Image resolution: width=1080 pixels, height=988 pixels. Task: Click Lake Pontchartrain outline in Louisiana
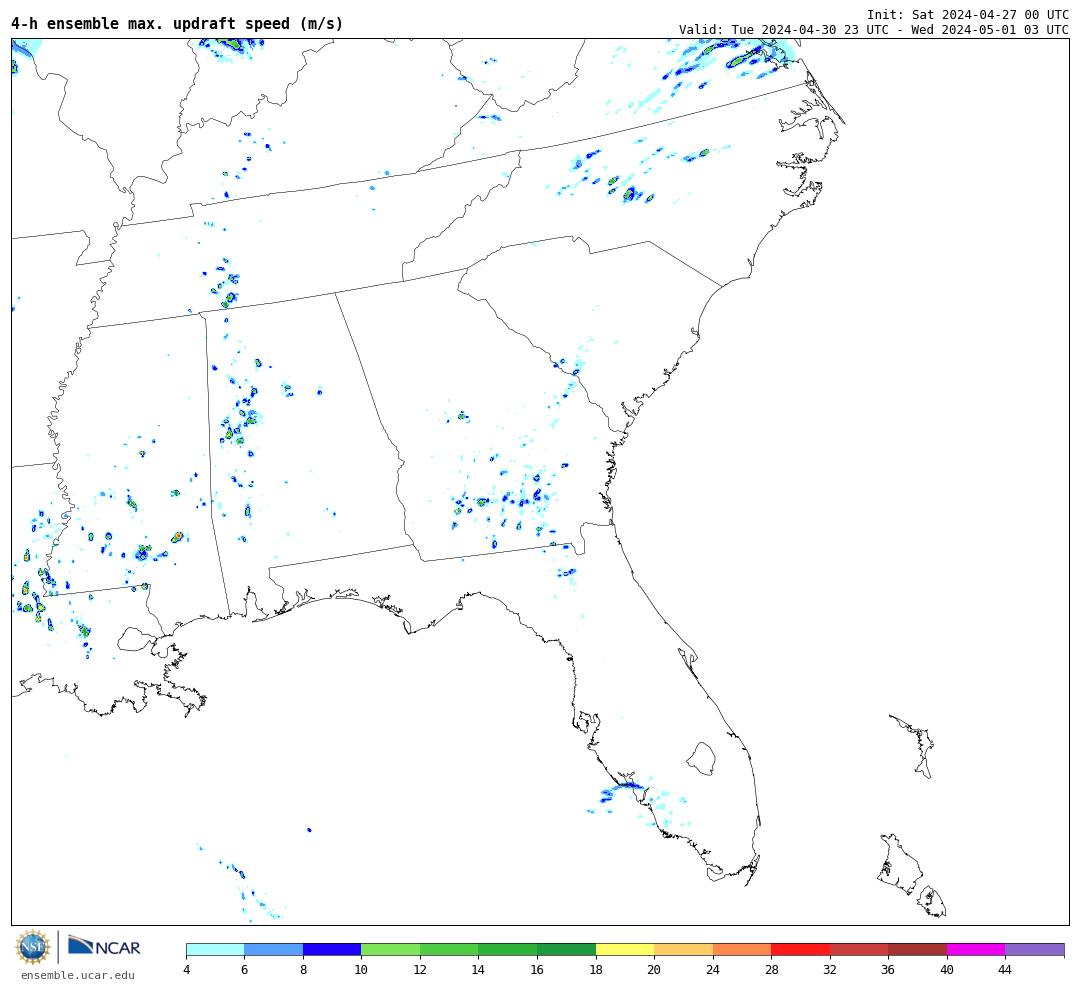135,639
